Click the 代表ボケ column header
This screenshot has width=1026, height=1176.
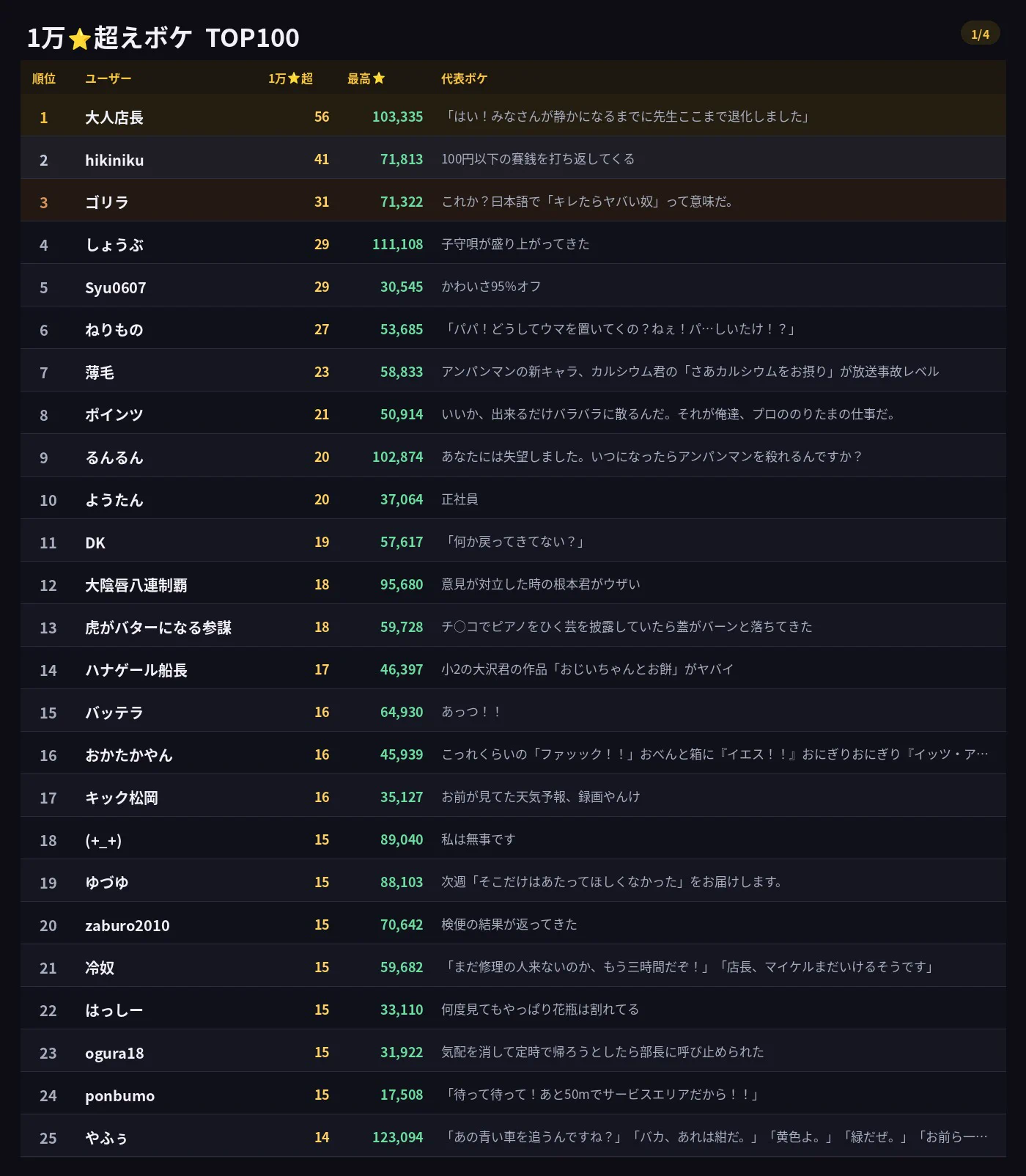(x=464, y=78)
